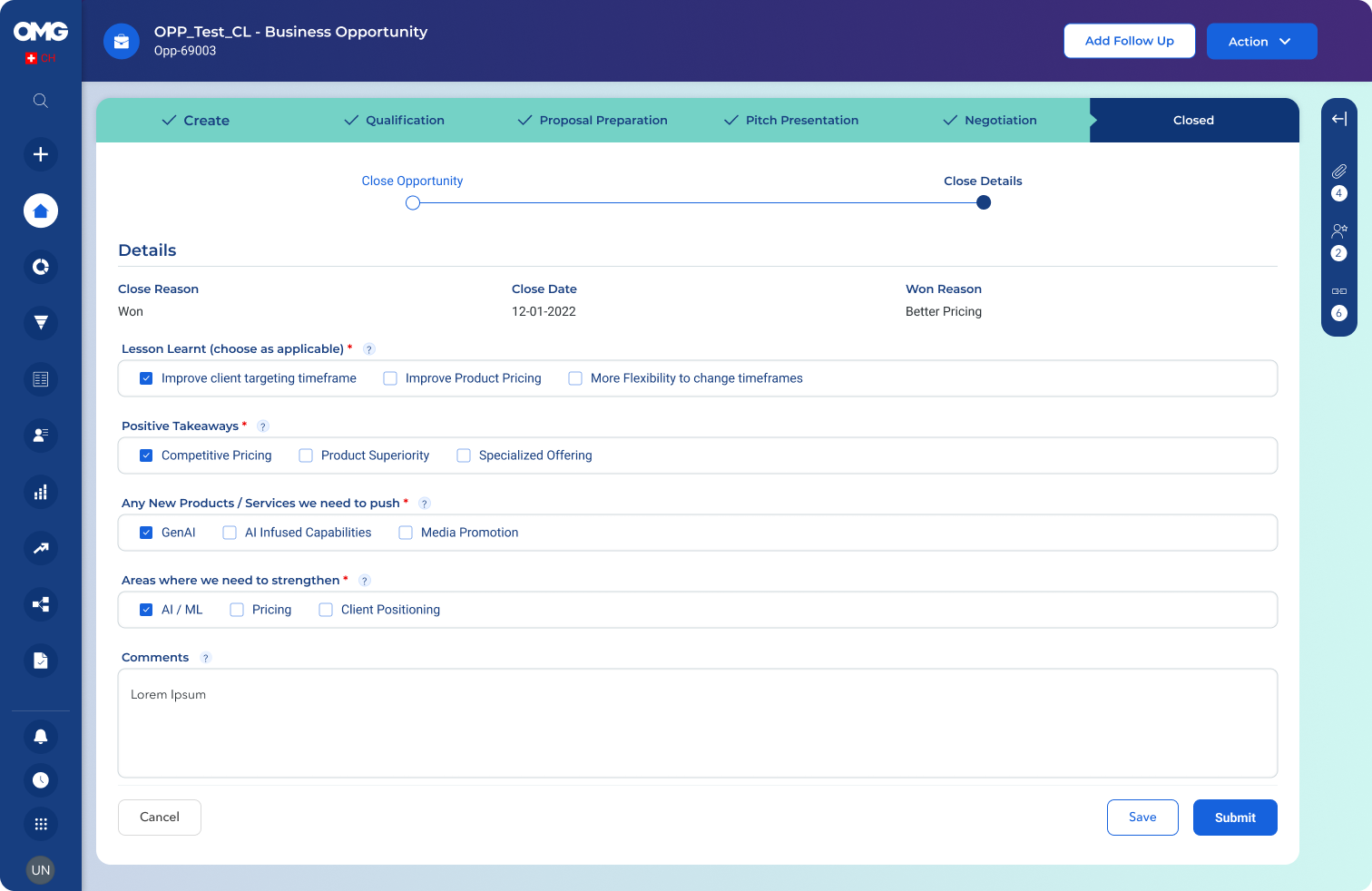
Task: Collapse the right side panel arrow
Action: tap(1338, 119)
